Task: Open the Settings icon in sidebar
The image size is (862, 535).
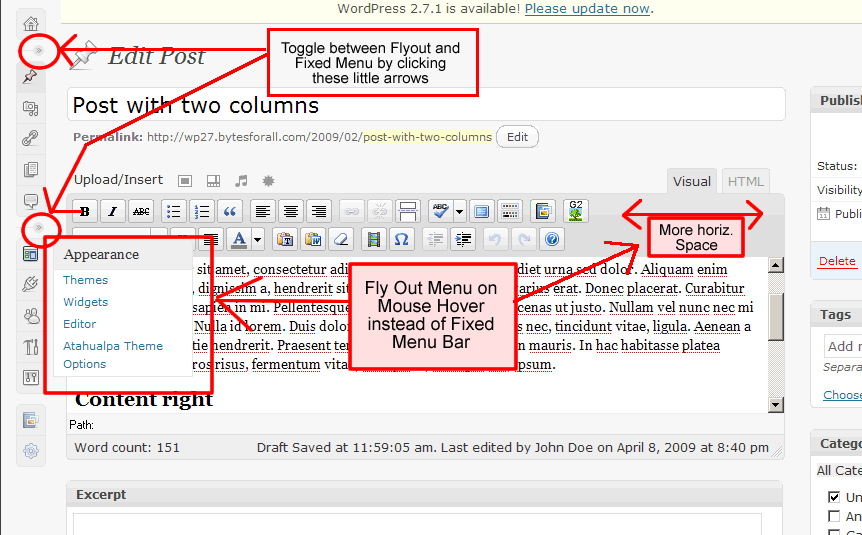Action: 31,378
